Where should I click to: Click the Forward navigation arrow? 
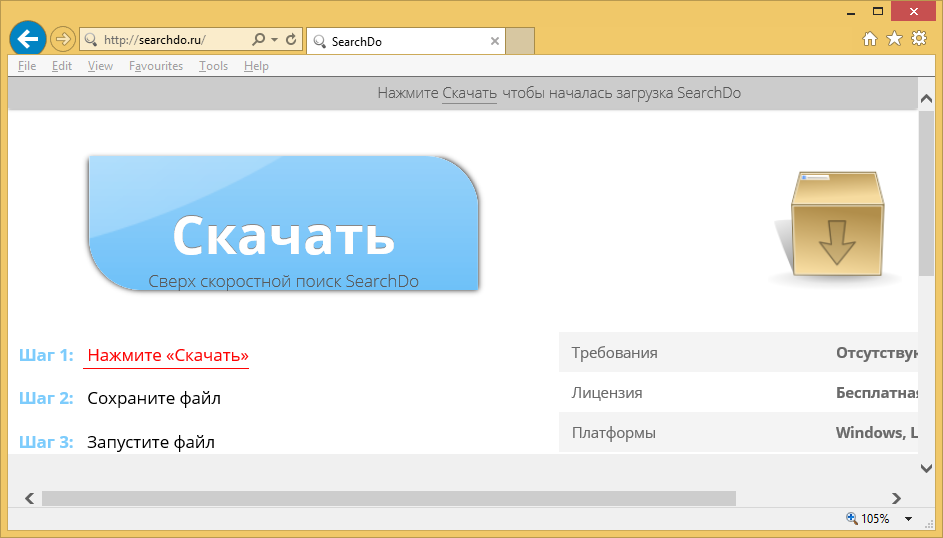coord(63,40)
